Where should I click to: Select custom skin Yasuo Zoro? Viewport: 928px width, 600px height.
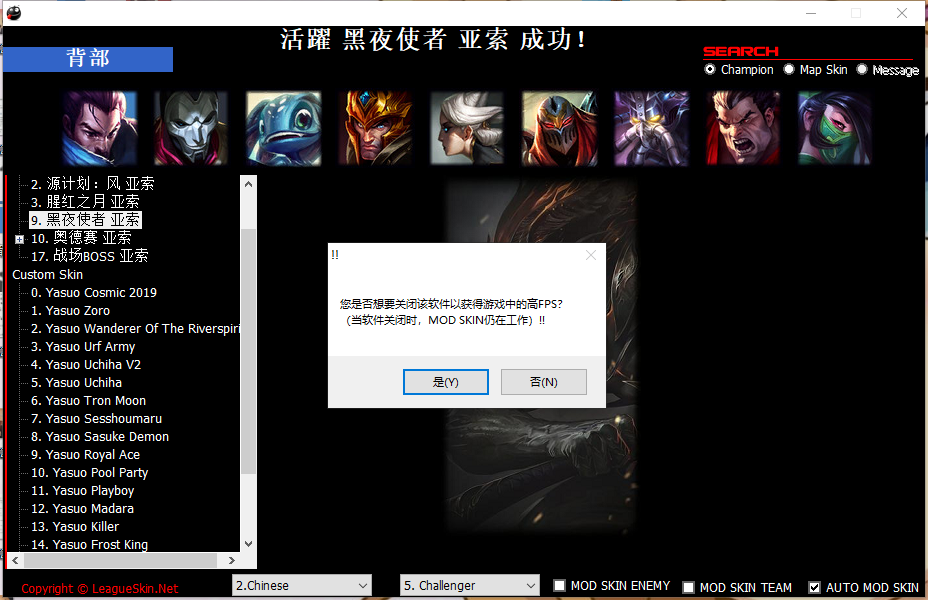(70, 311)
